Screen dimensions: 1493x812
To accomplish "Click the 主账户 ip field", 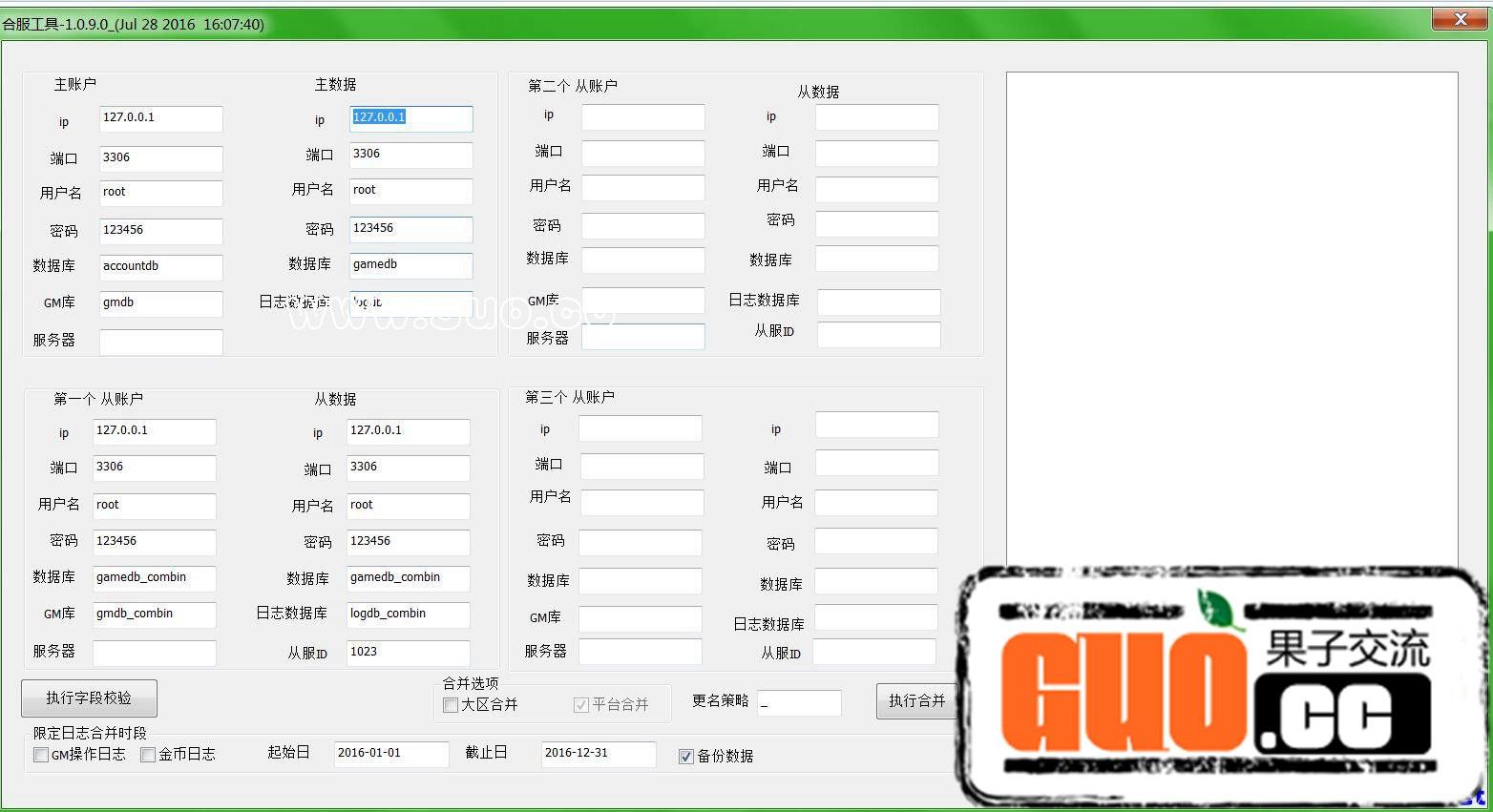I will [x=160, y=118].
